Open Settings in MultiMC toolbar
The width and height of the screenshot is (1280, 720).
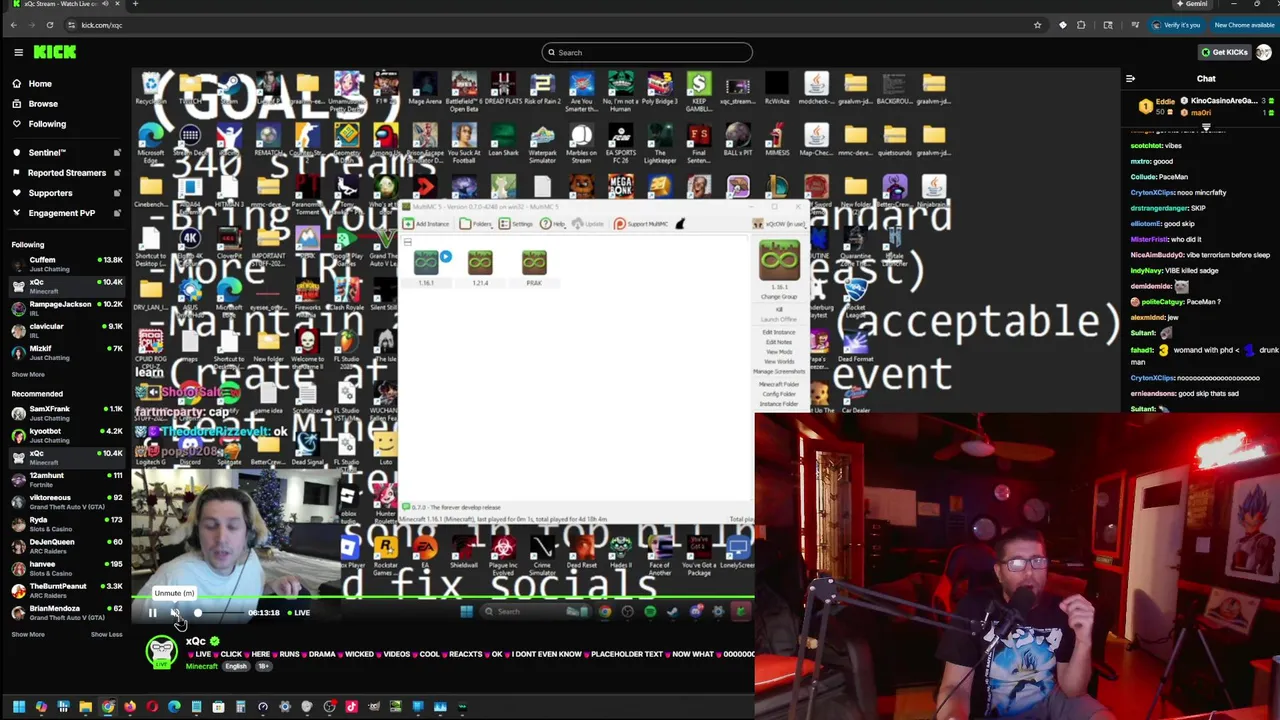[516, 224]
